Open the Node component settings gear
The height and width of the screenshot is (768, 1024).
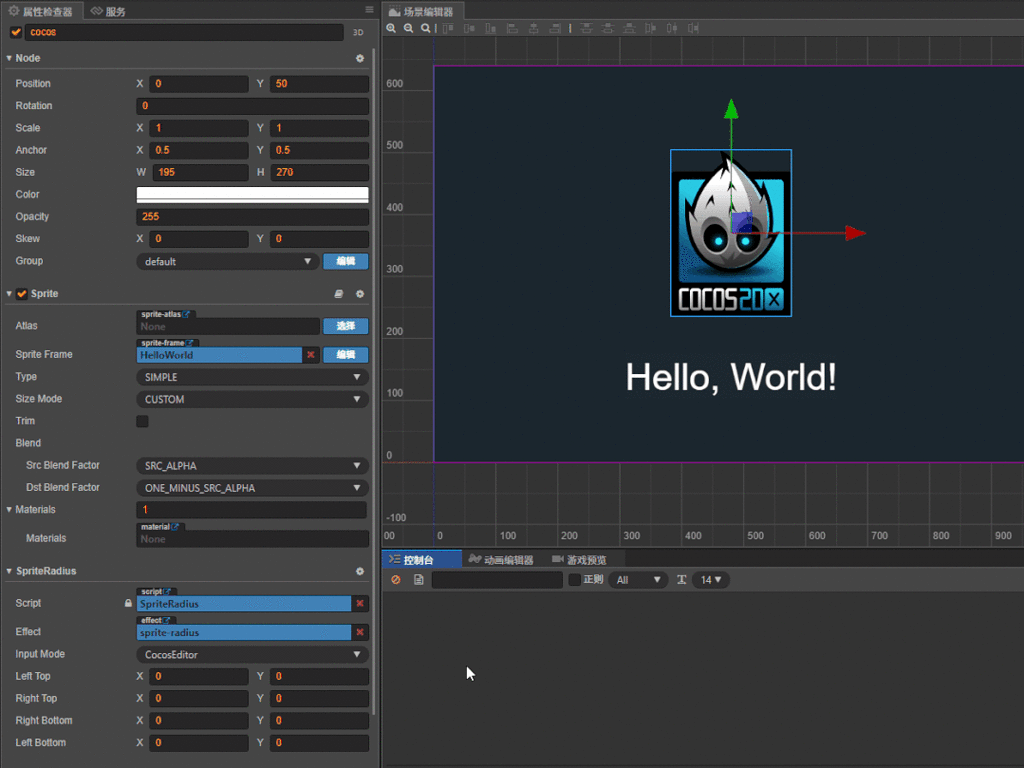(359, 58)
